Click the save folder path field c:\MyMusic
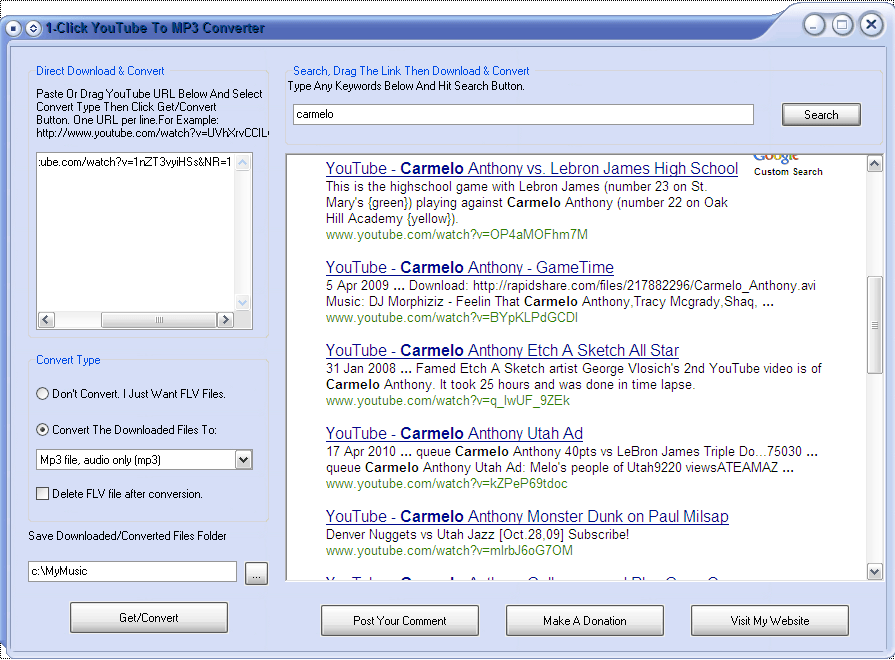The width and height of the screenshot is (895, 660). point(132,572)
